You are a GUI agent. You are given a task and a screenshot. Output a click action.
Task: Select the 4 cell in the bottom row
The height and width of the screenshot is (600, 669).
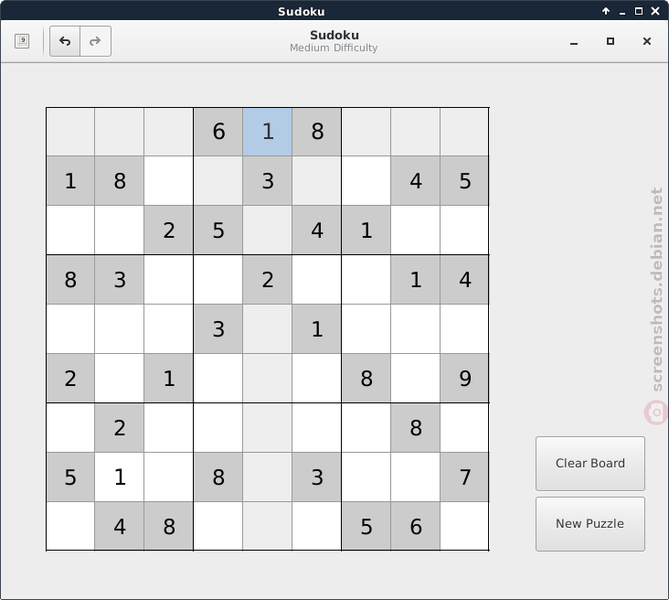point(119,526)
